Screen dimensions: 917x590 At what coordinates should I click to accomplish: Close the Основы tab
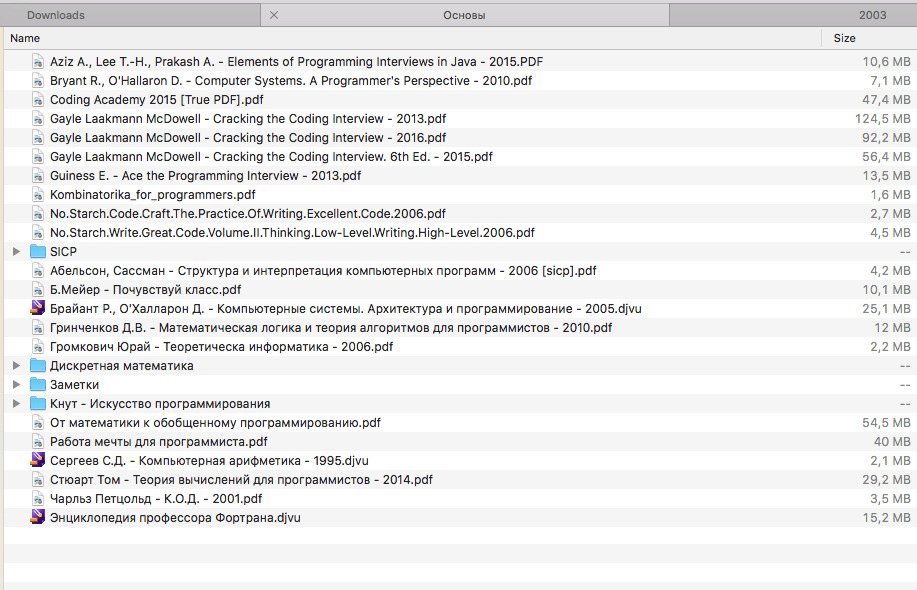point(274,15)
